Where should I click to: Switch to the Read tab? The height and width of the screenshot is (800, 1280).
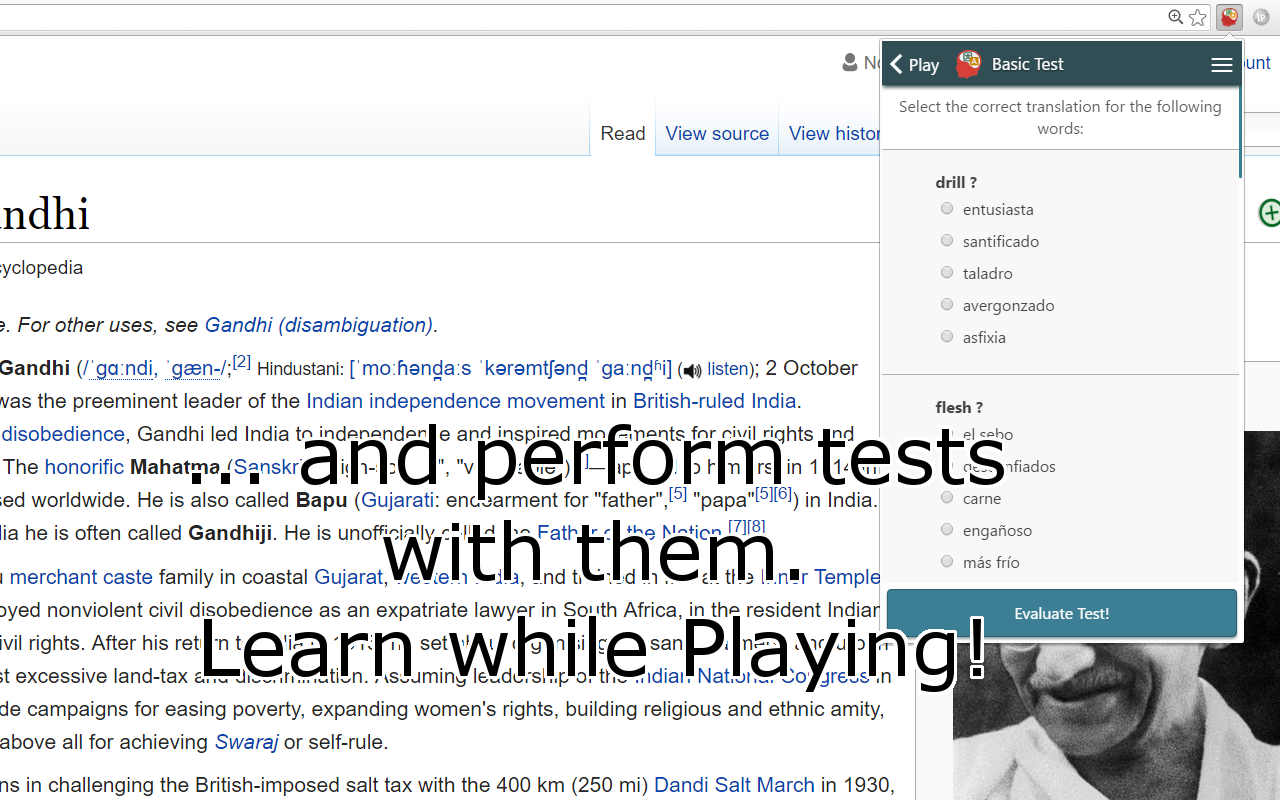623,133
